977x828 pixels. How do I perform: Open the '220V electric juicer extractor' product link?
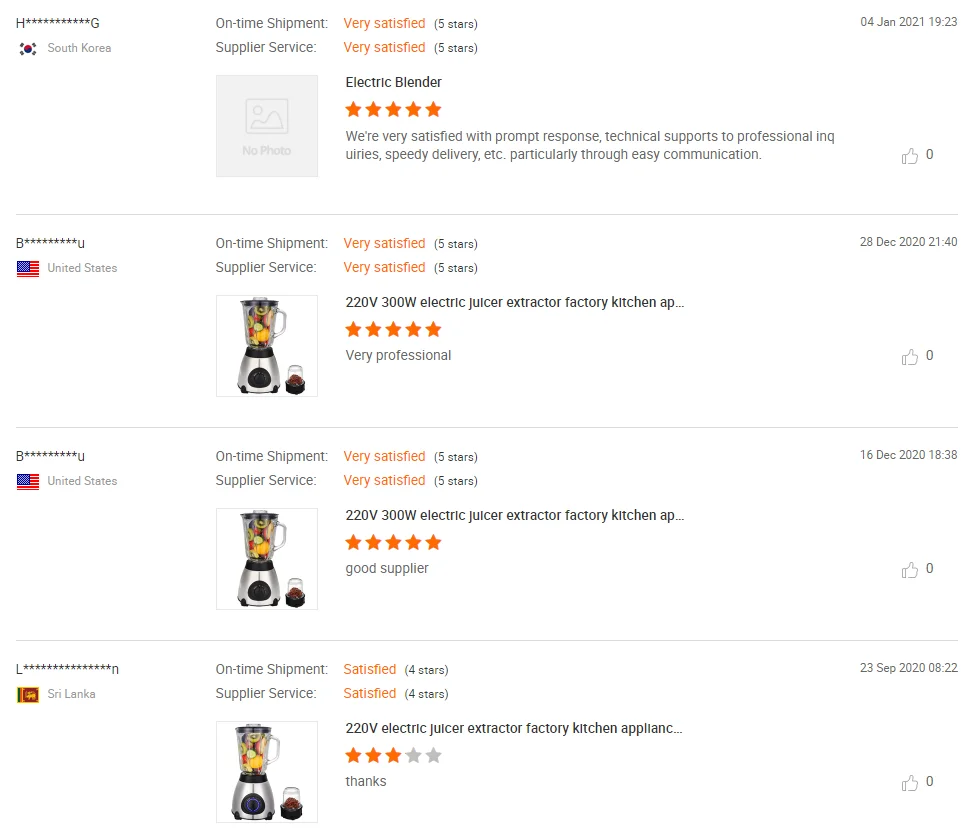tap(514, 729)
